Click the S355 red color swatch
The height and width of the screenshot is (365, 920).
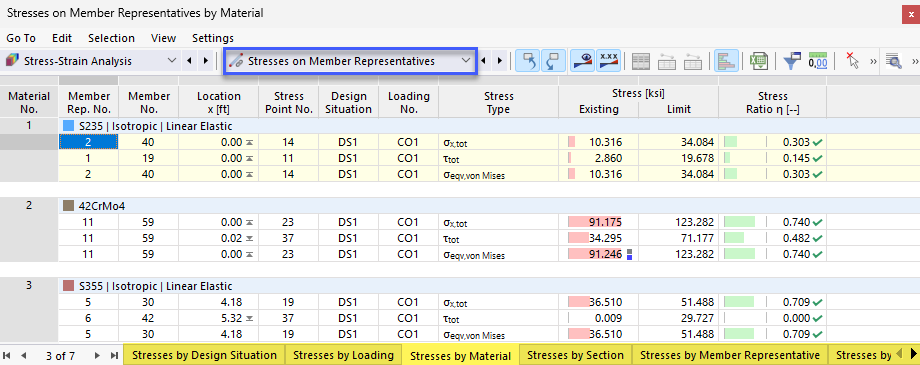(x=68, y=286)
